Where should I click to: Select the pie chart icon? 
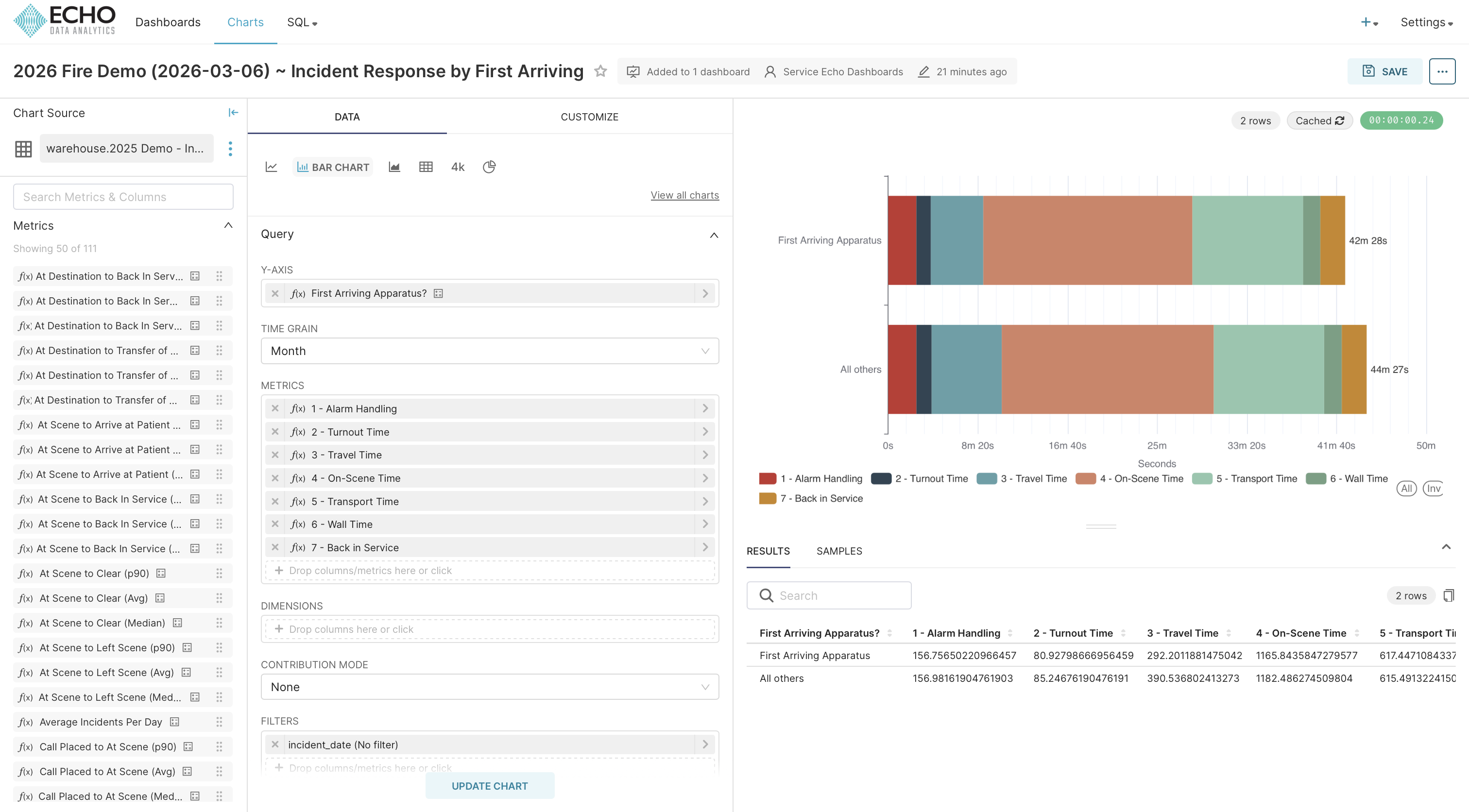[489, 167]
